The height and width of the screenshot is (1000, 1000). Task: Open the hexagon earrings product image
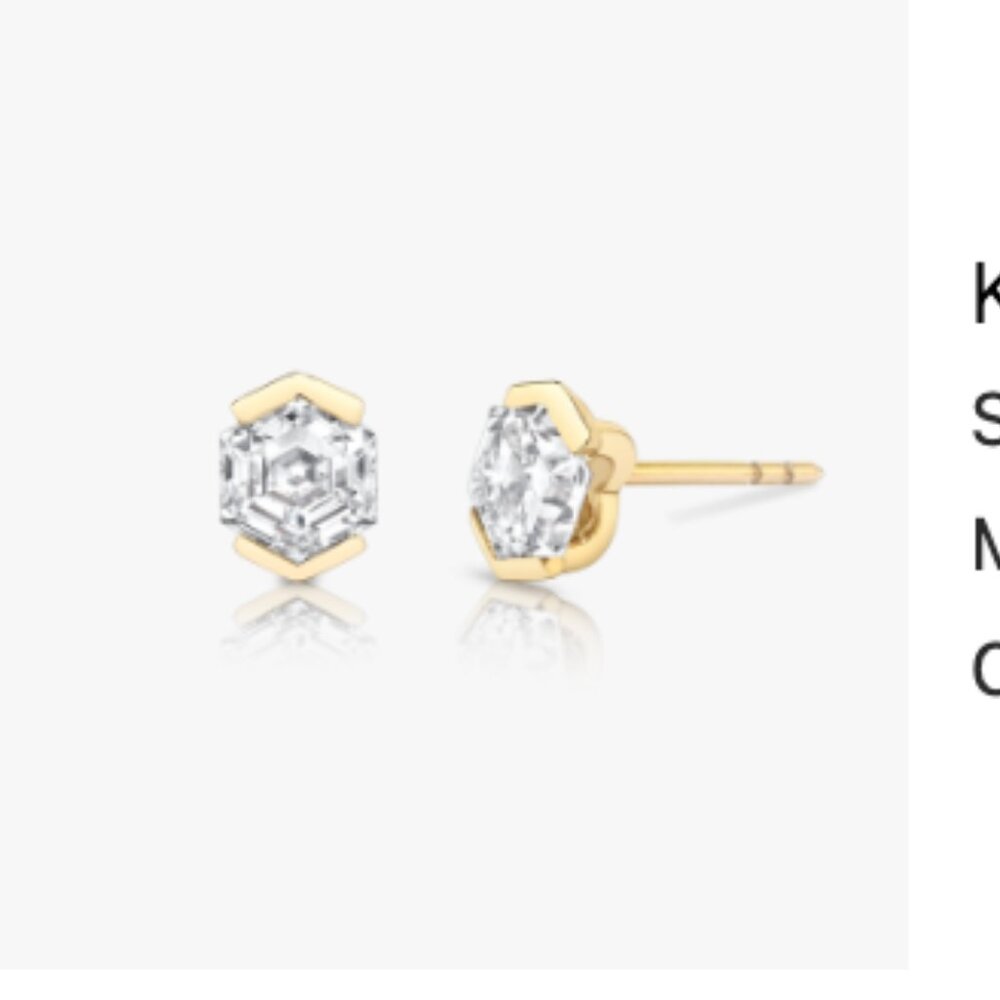[x=454, y=485]
